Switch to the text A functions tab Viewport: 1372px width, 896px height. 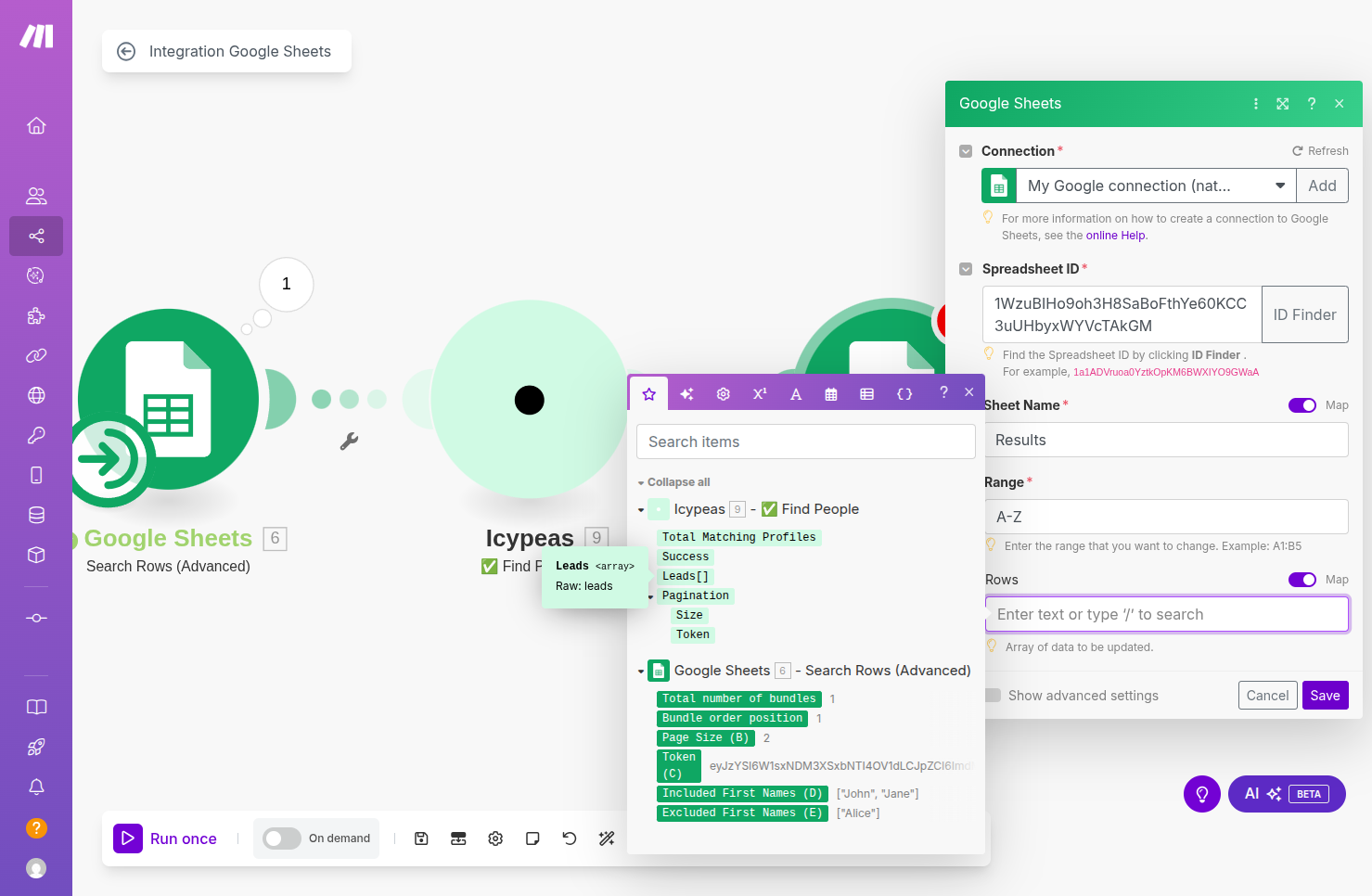pos(796,394)
